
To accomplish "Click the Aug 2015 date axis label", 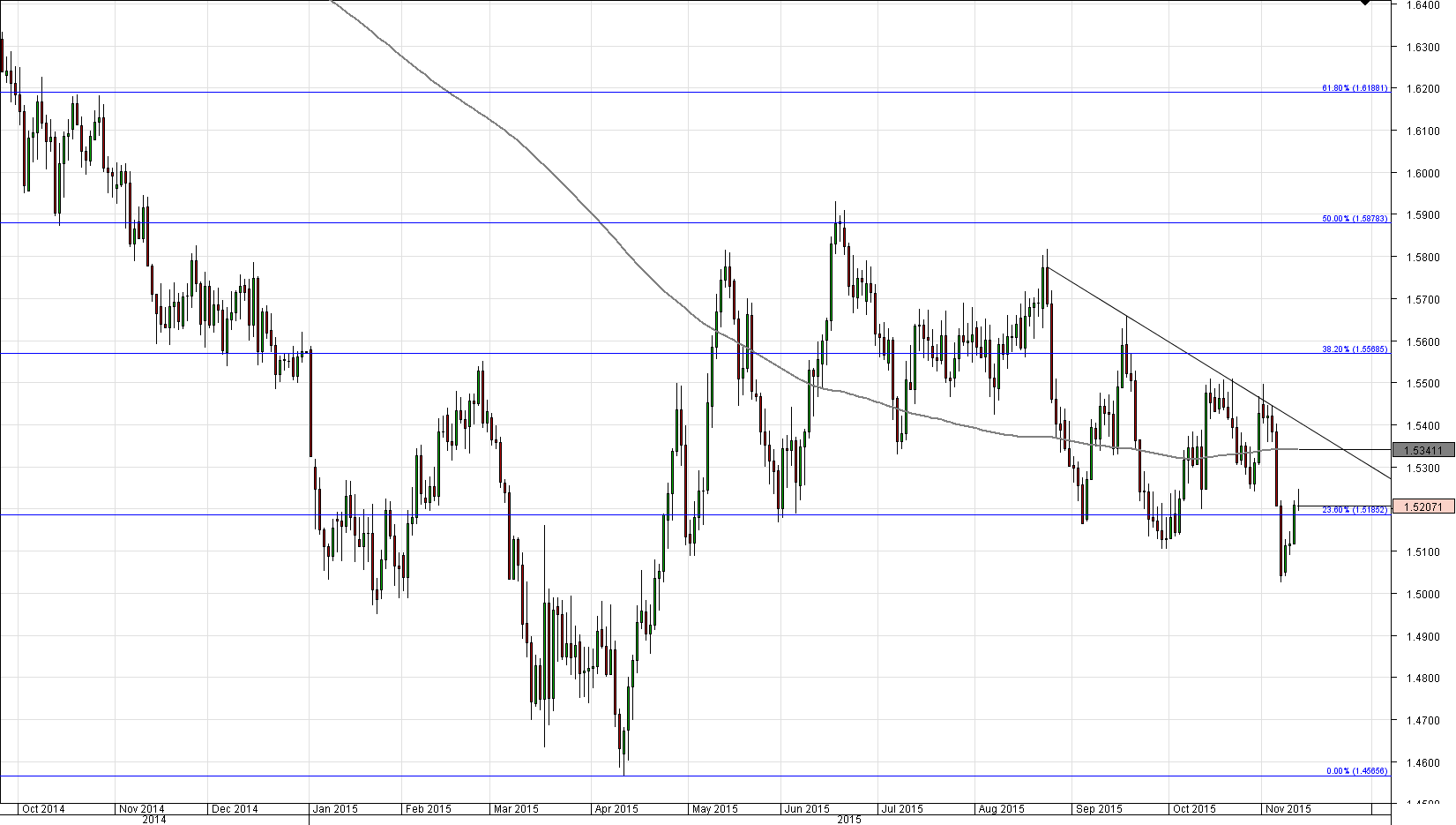I will 1002,809.
